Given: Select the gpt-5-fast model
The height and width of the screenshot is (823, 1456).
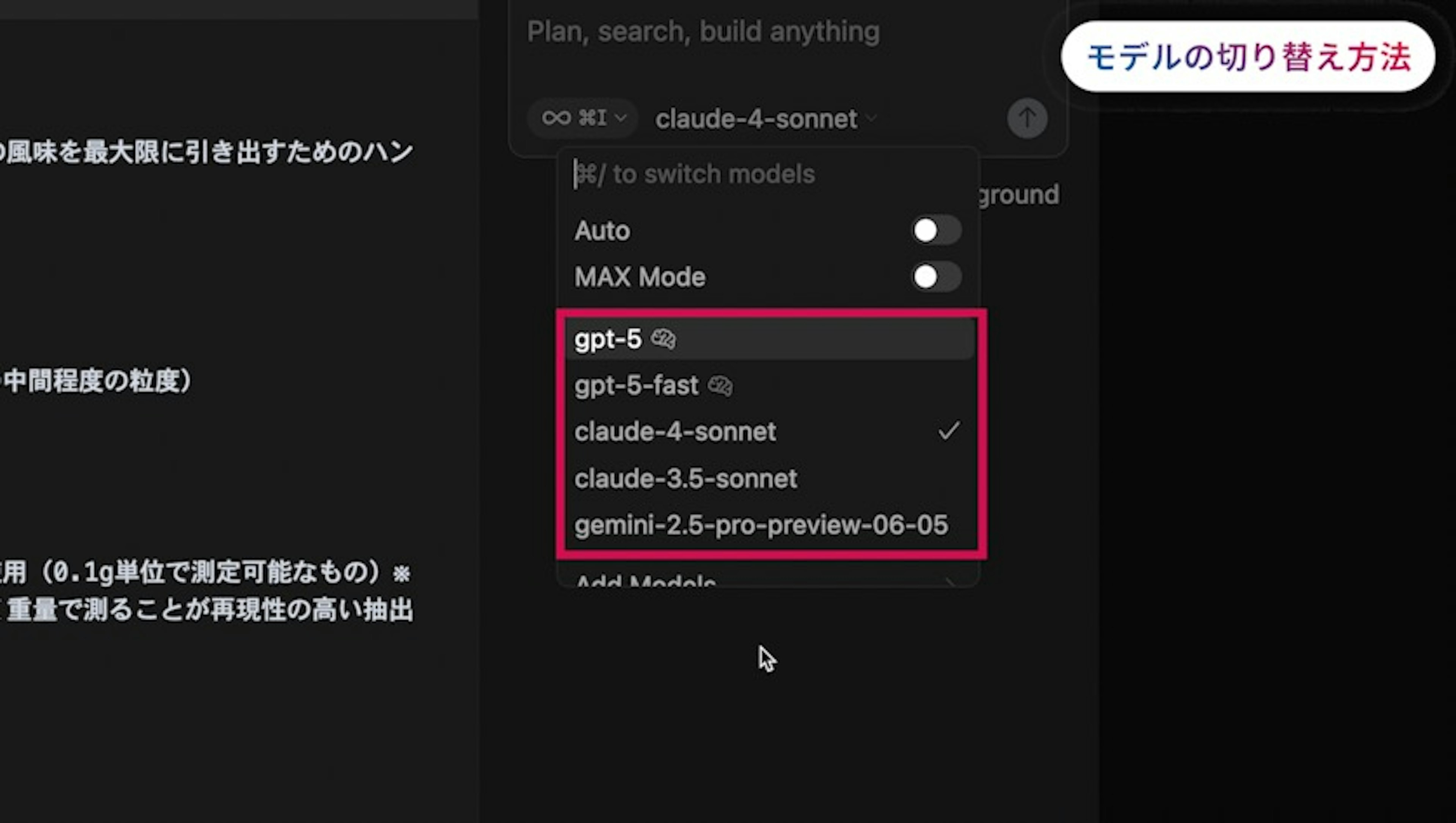Looking at the screenshot, I should point(637,386).
